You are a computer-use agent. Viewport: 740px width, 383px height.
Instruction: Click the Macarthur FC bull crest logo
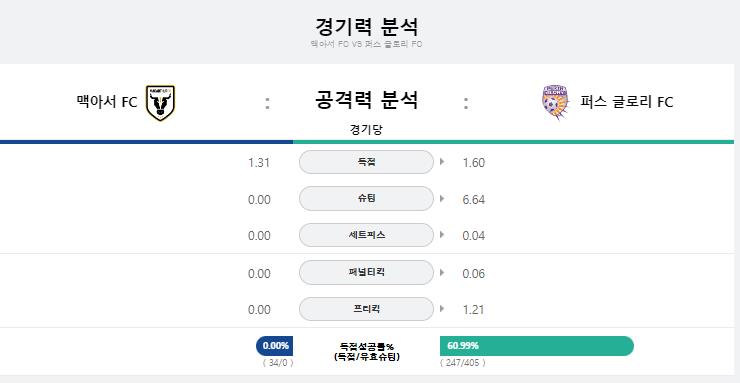(x=160, y=102)
